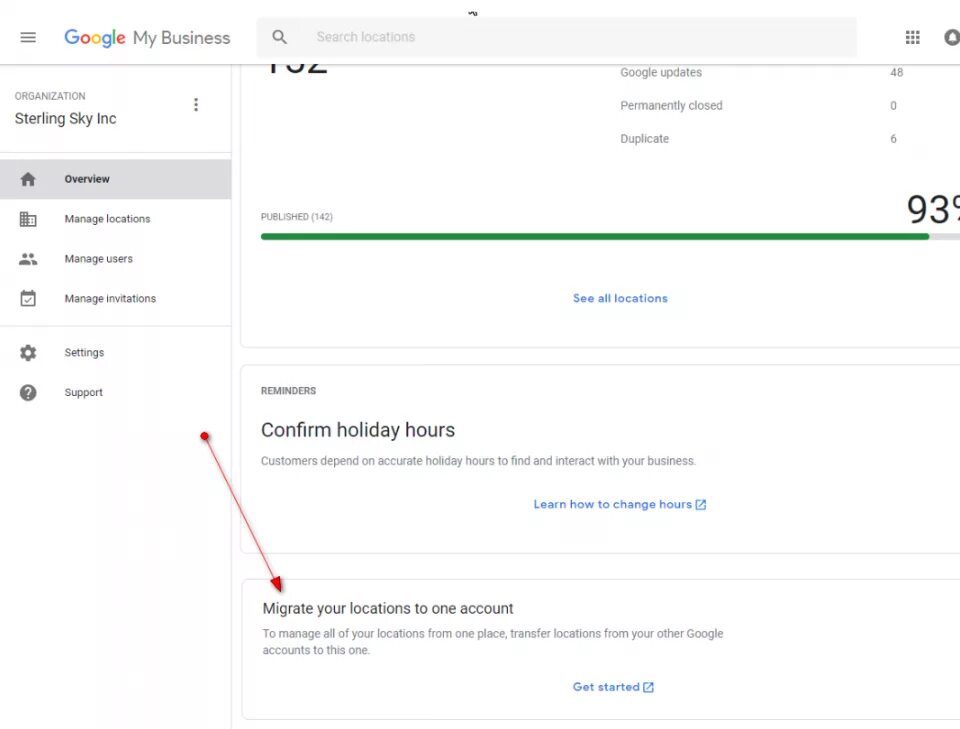Click the Permanently closed row label
Image resolution: width=960 pixels, height=729 pixels.
(x=671, y=105)
